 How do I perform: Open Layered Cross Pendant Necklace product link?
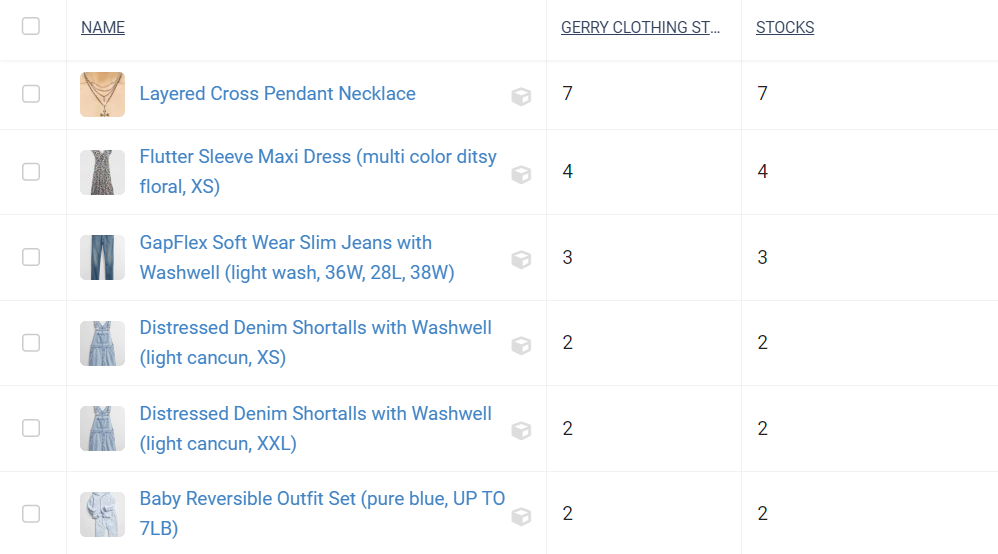point(278,94)
